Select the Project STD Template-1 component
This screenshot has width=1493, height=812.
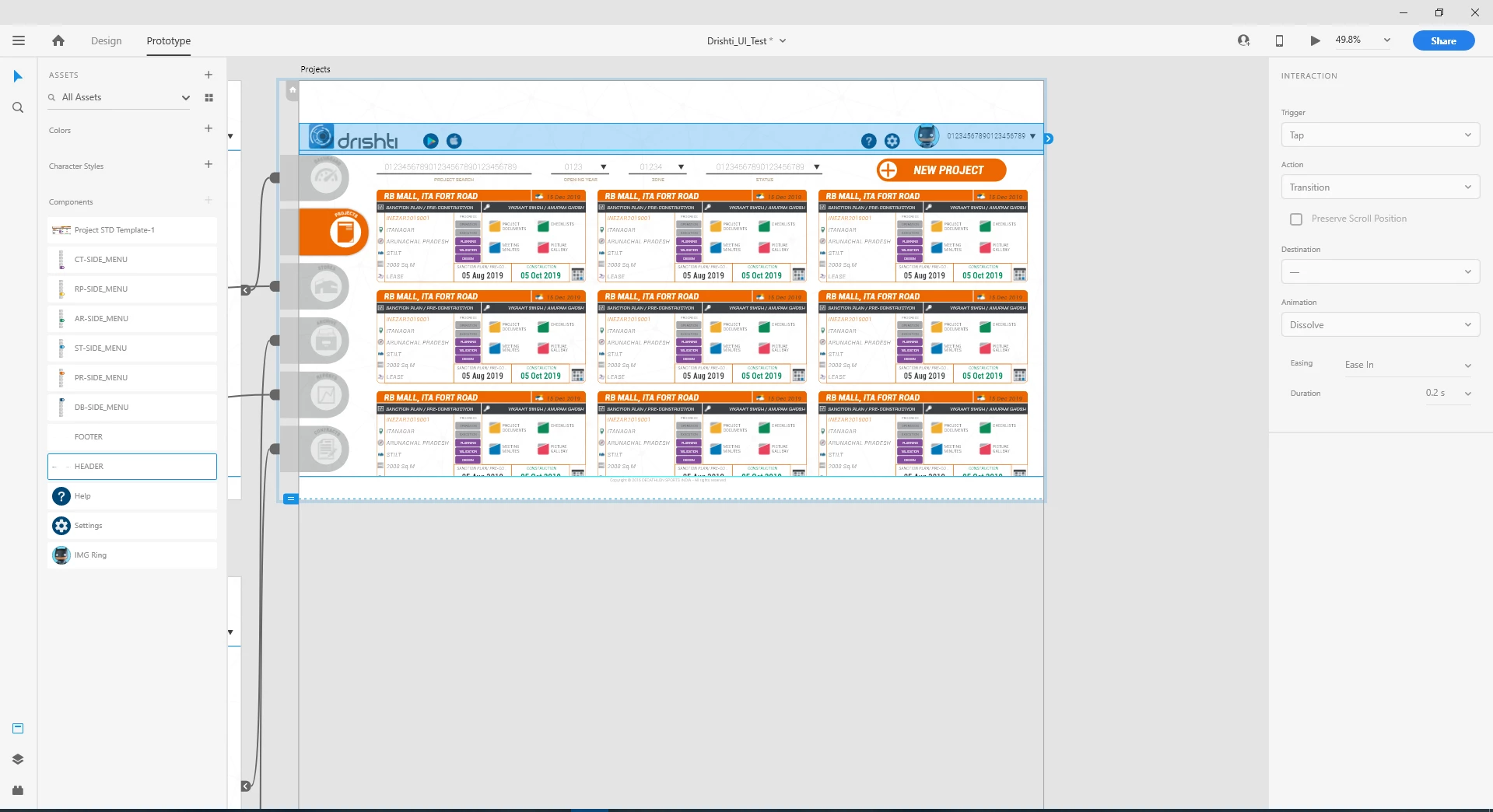(x=132, y=230)
